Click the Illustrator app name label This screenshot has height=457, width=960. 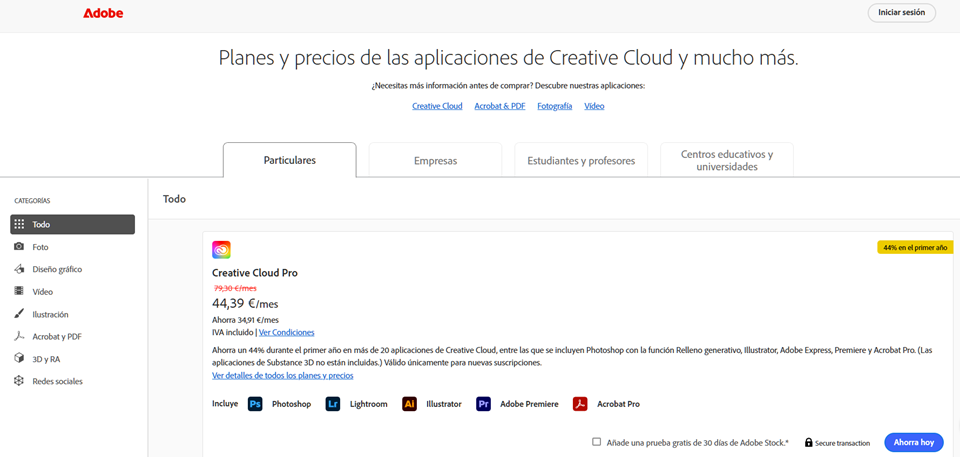coord(444,404)
